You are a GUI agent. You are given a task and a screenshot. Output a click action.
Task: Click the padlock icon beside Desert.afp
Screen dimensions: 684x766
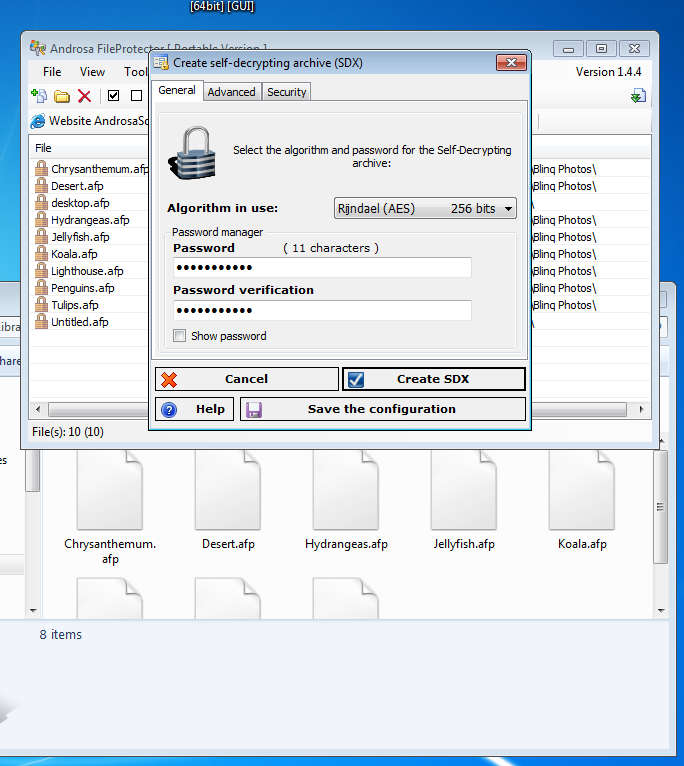[42, 186]
